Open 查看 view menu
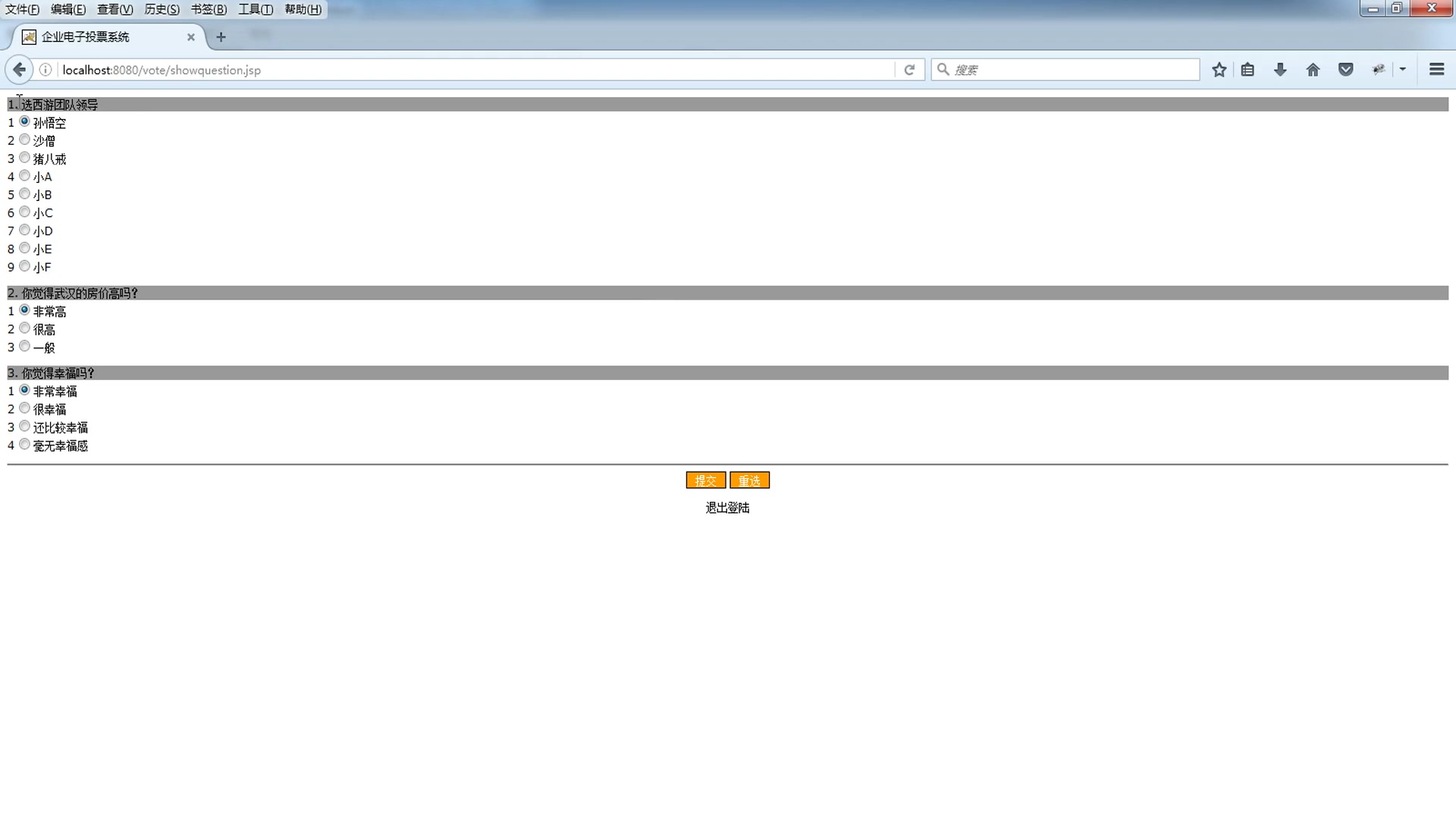This screenshot has width=1456, height=819. (x=113, y=9)
